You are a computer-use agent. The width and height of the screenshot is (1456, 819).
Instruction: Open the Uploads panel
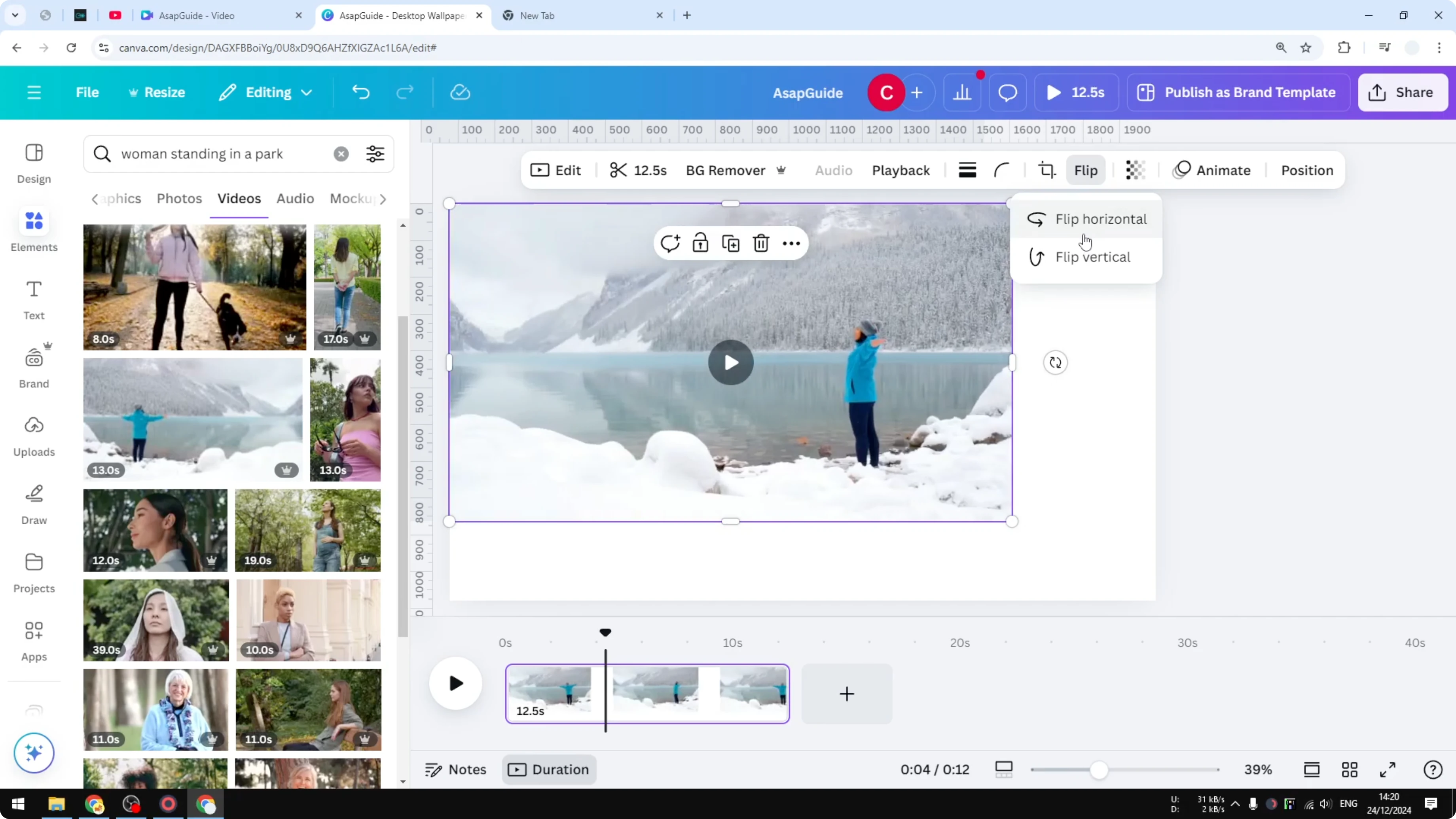tap(33, 434)
